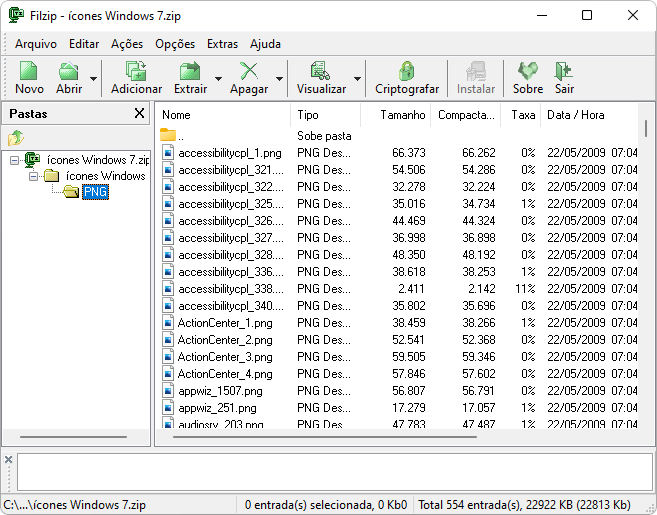
Task: Open an archive with the Abrir icon
Action: pos(69,70)
